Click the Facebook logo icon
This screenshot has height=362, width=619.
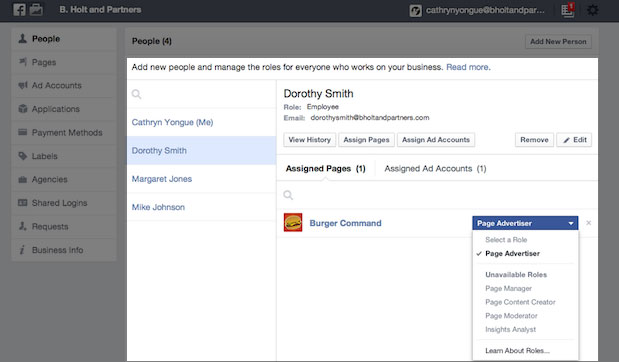click(19, 9)
